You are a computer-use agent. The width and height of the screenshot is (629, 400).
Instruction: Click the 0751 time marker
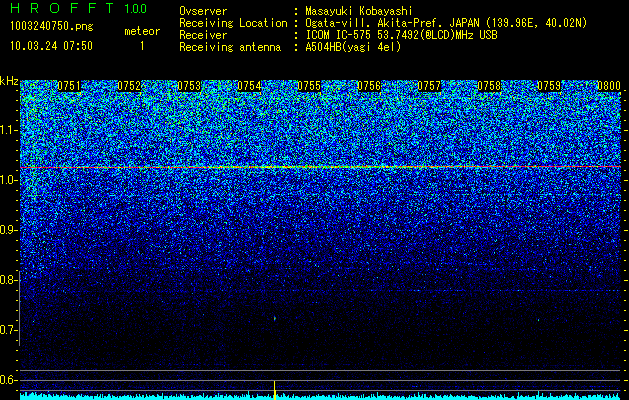click(x=69, y=86)
